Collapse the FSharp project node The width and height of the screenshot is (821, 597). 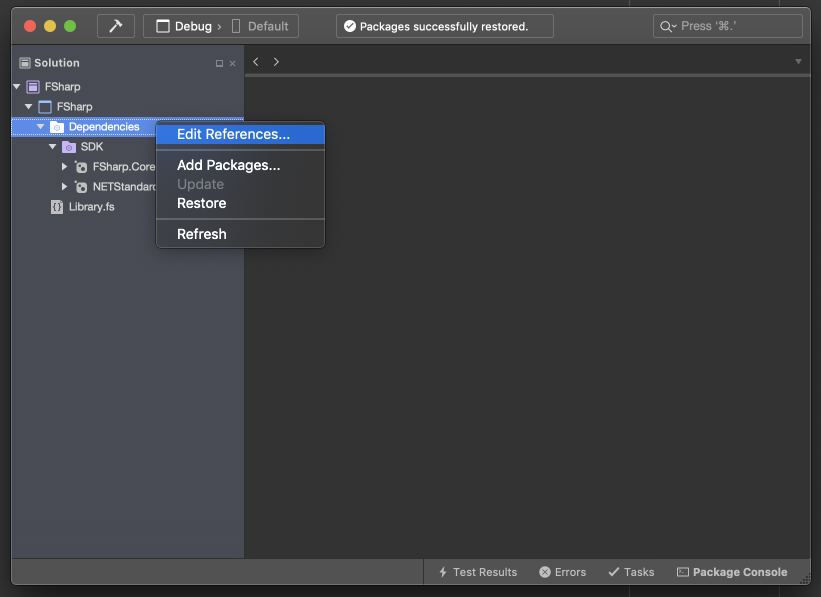pos(29,107)
